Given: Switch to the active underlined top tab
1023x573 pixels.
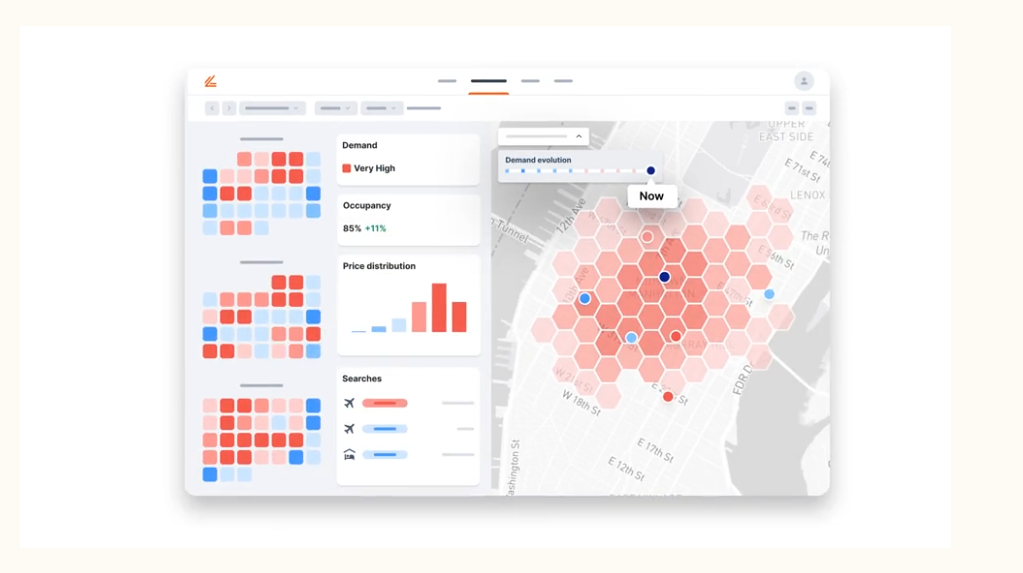Looking at the screenshot, I should click(x=489, y=82).
